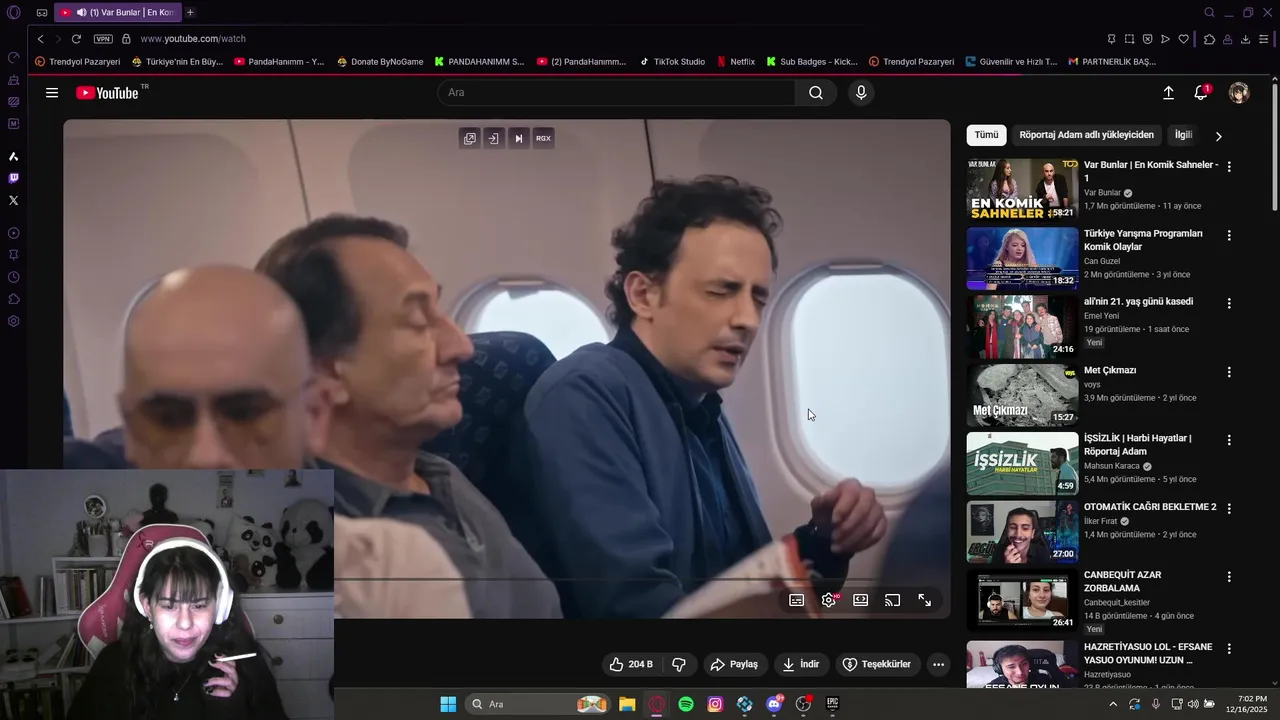Enter fullscreen on the video player

click(x=925, y=600)
